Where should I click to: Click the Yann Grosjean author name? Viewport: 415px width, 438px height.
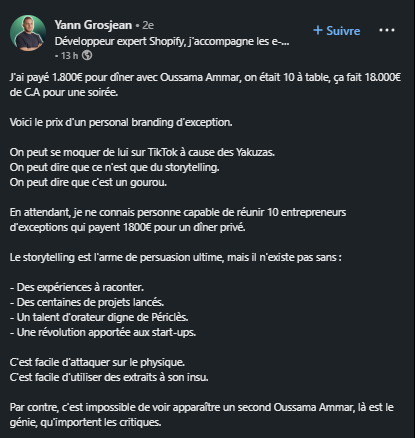(93, 25)
